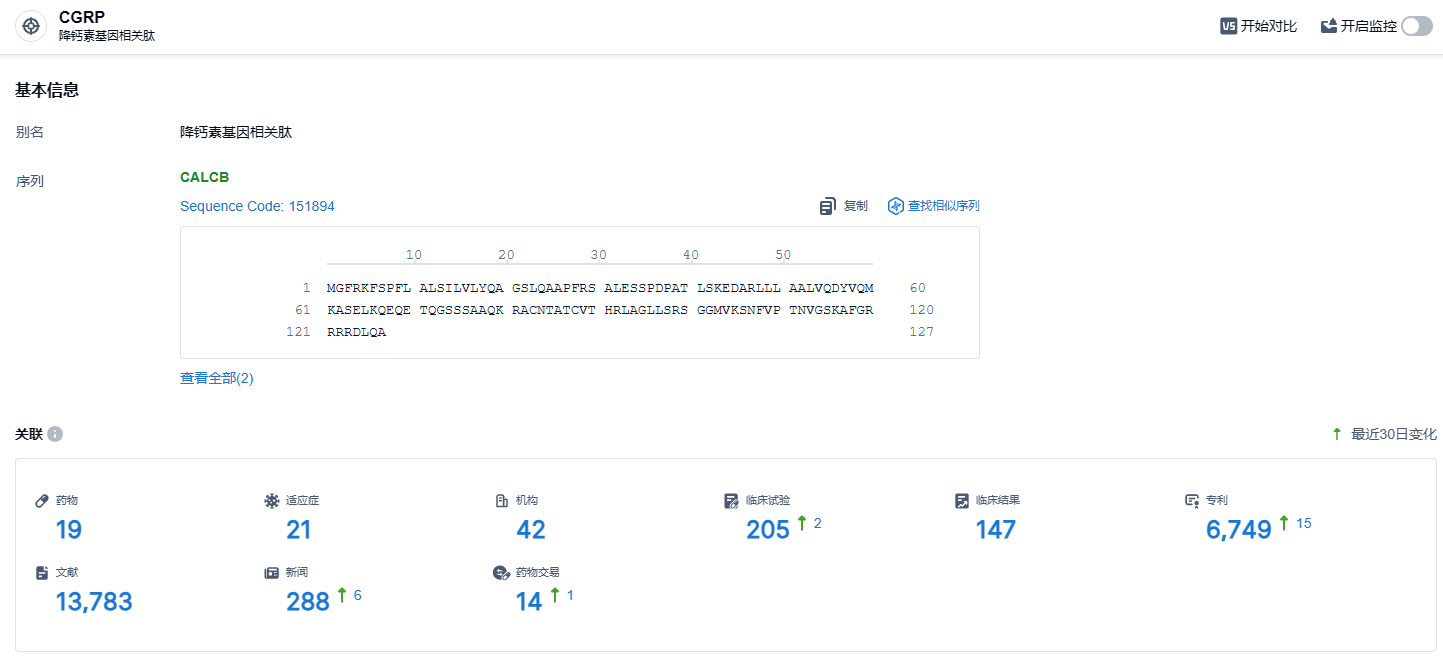
Task: Open the 13,783 文献 count
Action: pyautogui.click(x=94, y=602)
